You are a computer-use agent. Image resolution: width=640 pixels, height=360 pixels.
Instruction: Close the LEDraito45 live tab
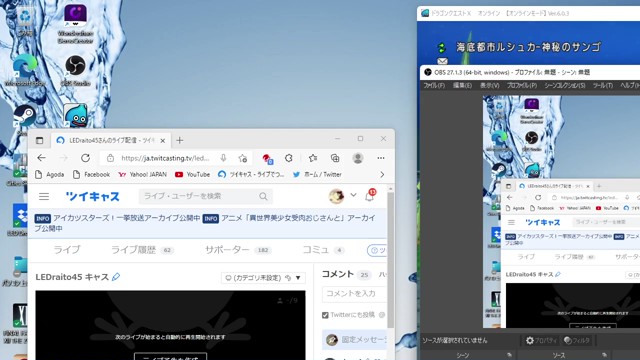click(x=162, y=141)
